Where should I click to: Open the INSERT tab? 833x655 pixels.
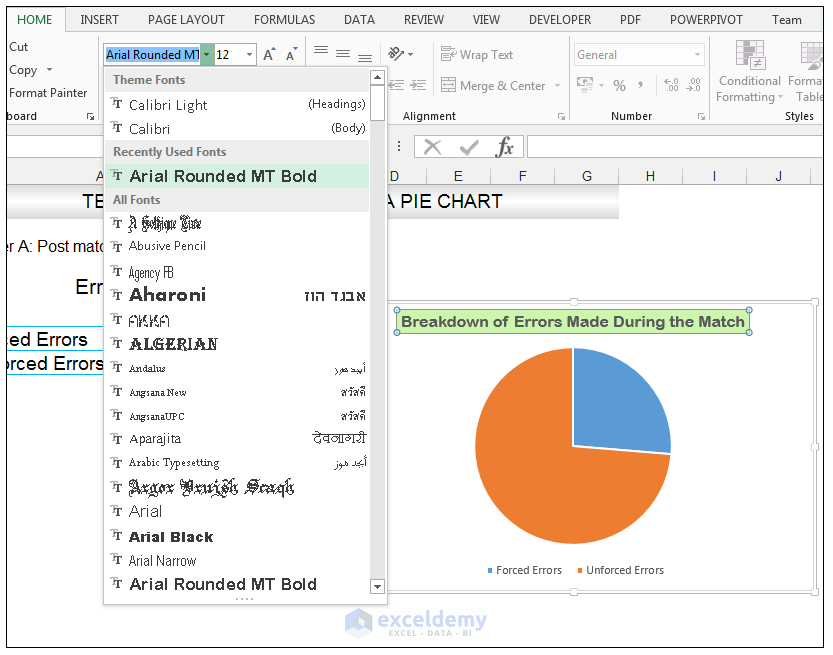pyautogui.click(x=99, y=20)
